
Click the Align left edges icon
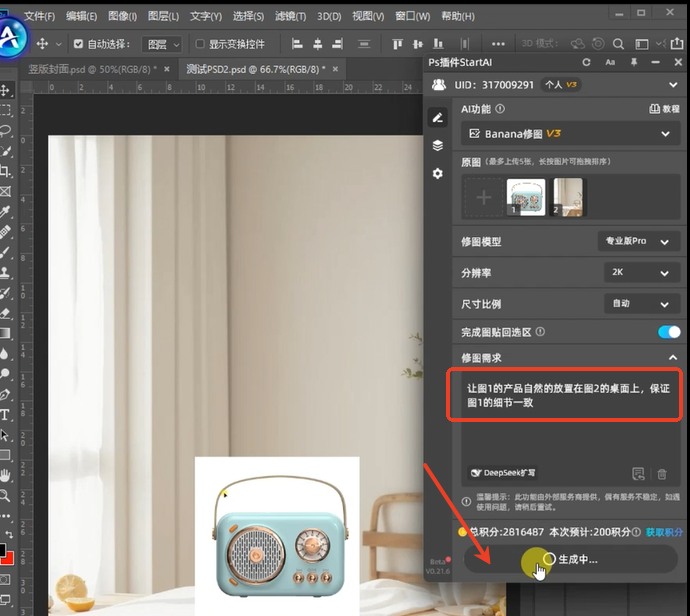tap(297, 44)
